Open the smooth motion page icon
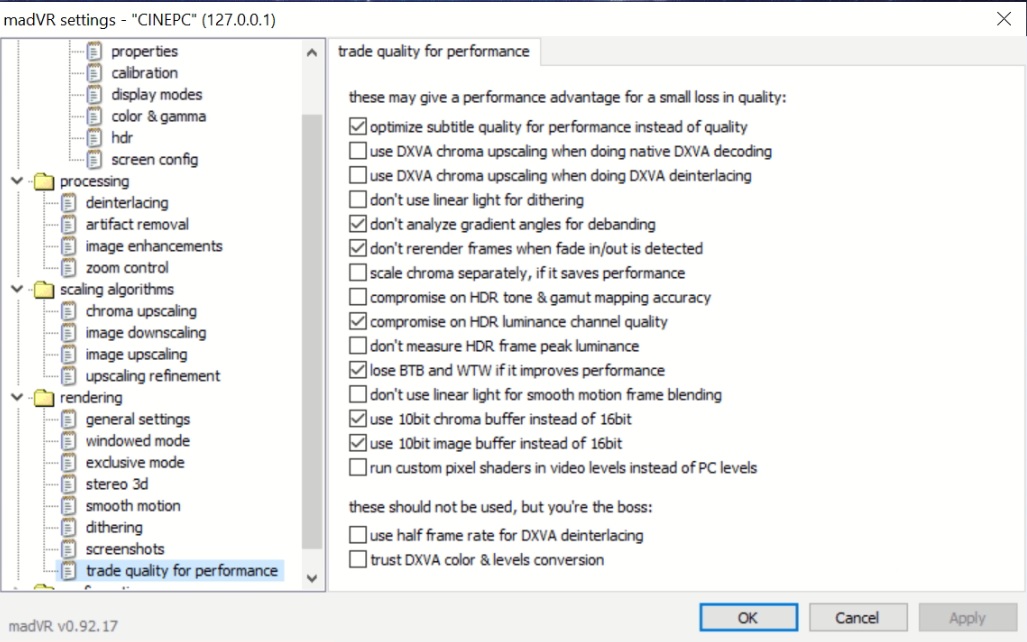The image size is (1027, 642). [69, 506]
